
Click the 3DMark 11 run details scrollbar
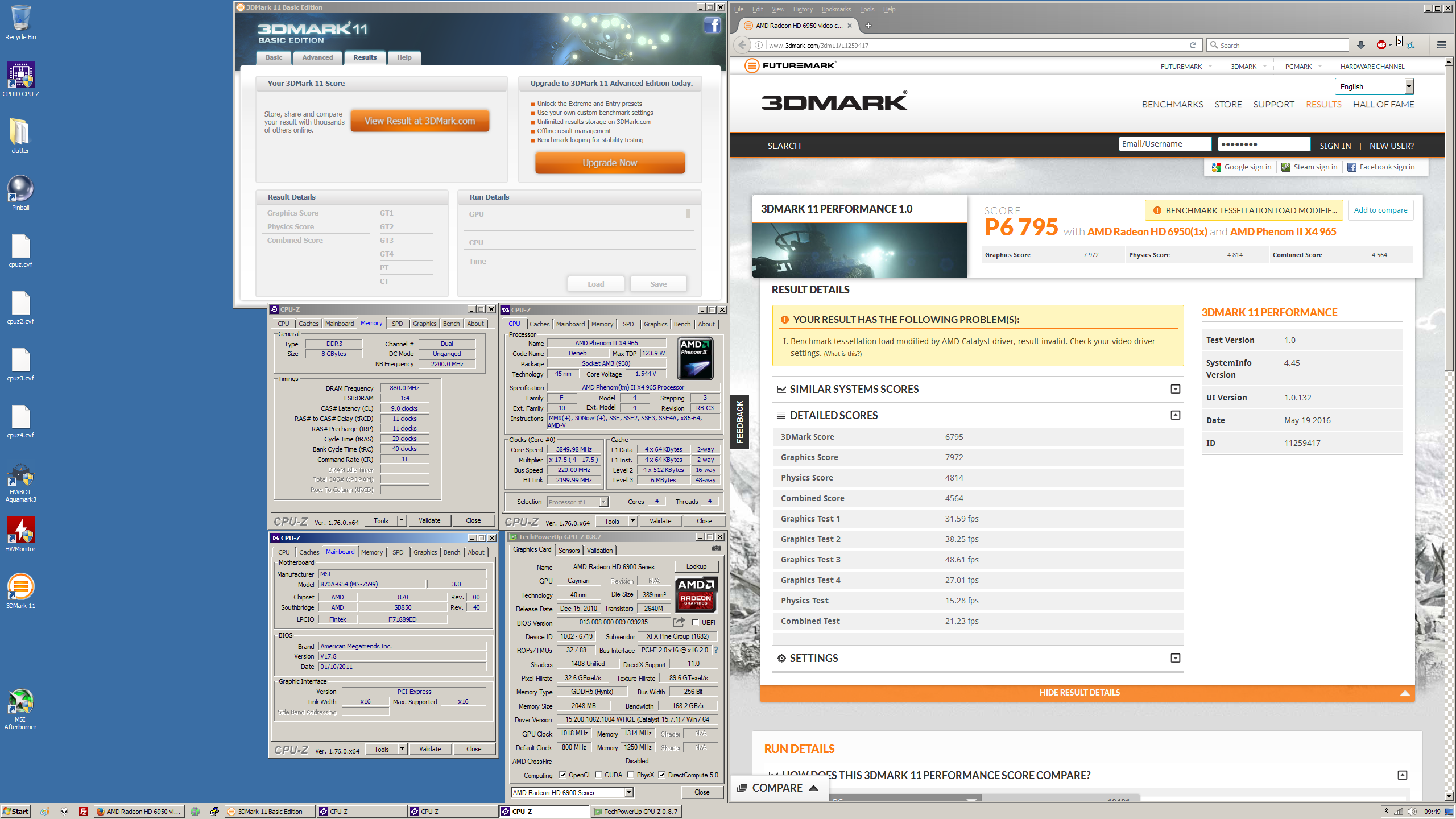click(x=688, y=214)
